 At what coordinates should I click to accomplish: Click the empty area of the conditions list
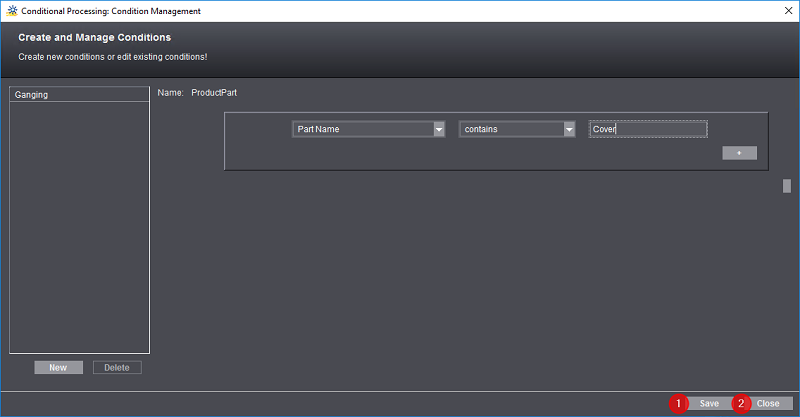click(79, 230)
